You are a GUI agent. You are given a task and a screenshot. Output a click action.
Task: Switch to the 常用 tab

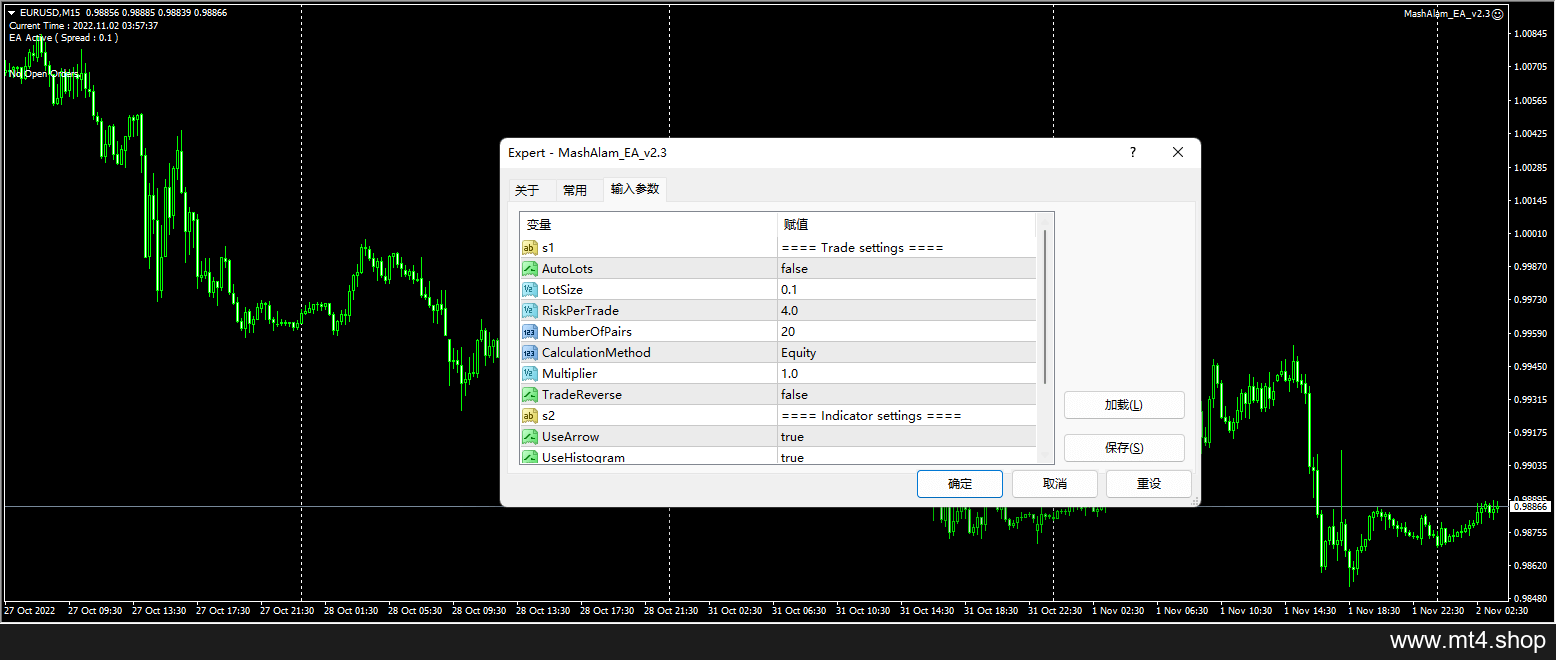(575, 190)
